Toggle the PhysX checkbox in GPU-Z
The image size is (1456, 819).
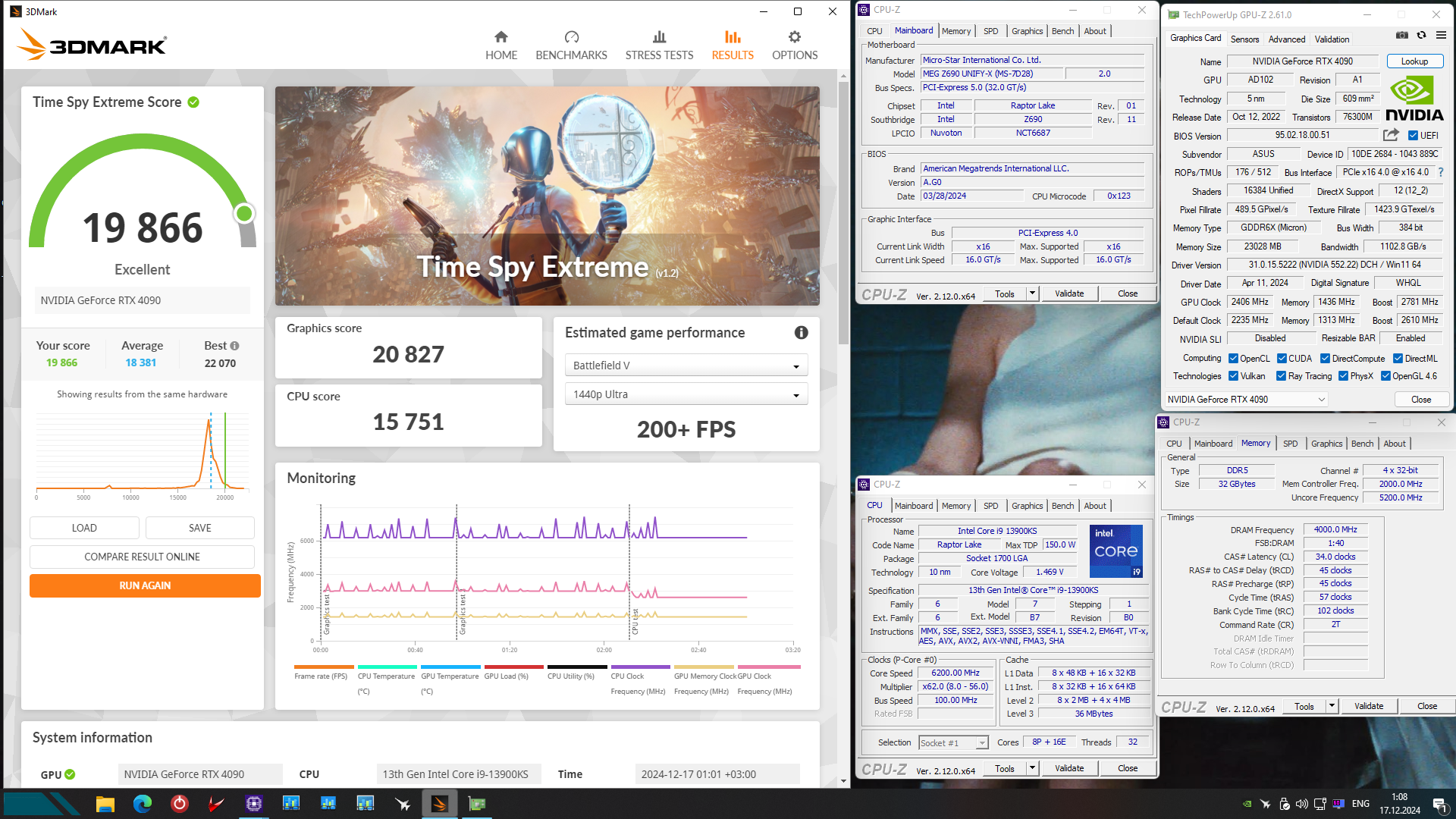click(1343, 376)
